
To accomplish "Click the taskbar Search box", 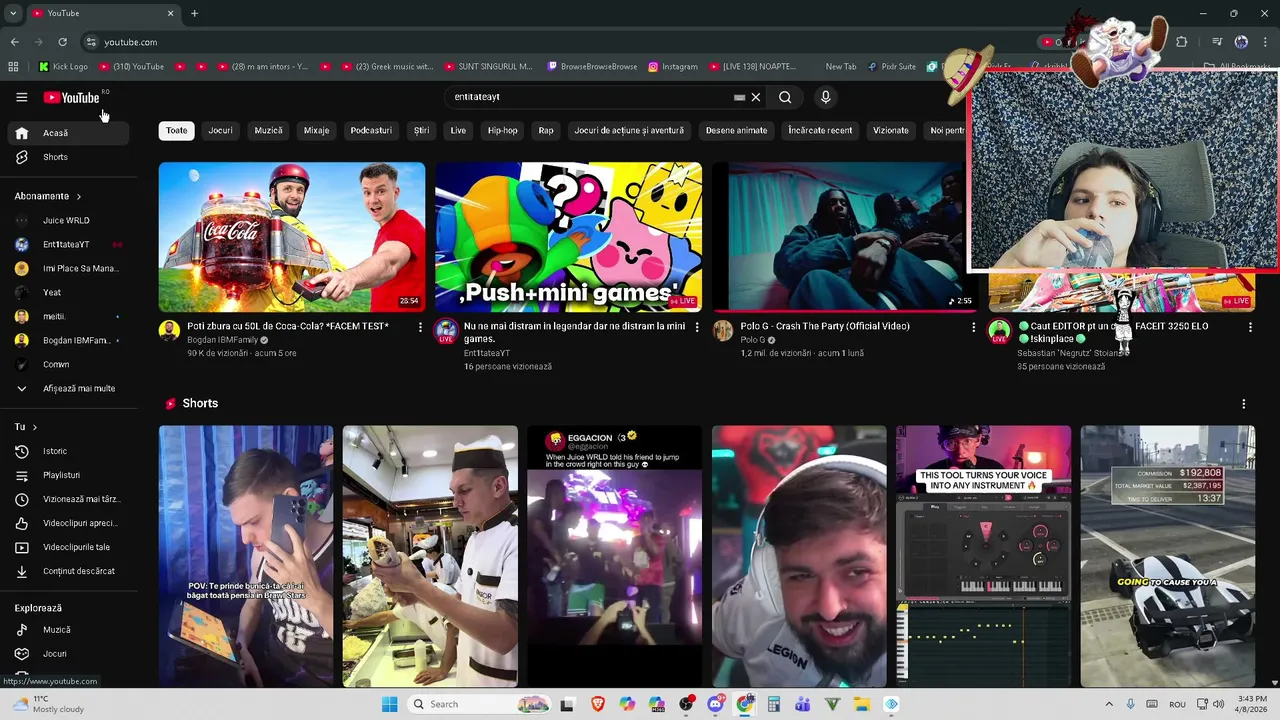I will click(480, 704).
